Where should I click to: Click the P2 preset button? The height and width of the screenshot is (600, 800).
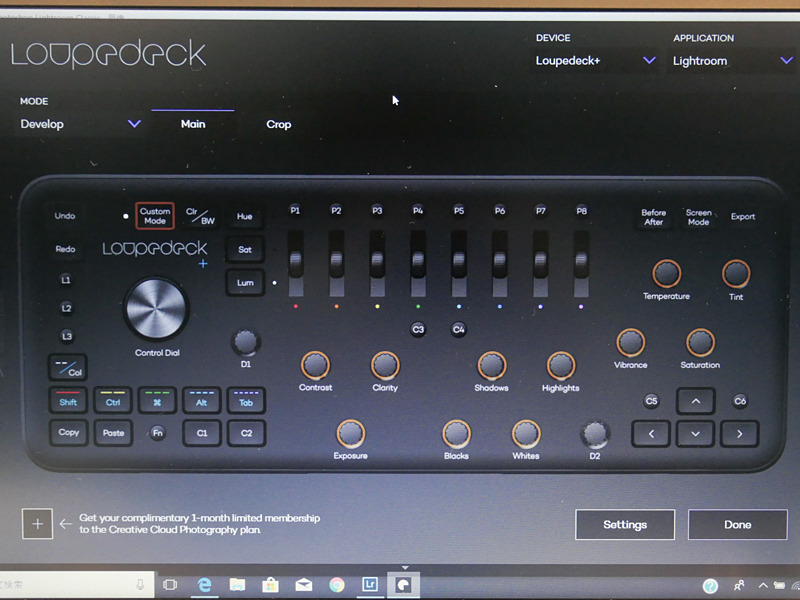pyautogui.click(x=336, y=210)
